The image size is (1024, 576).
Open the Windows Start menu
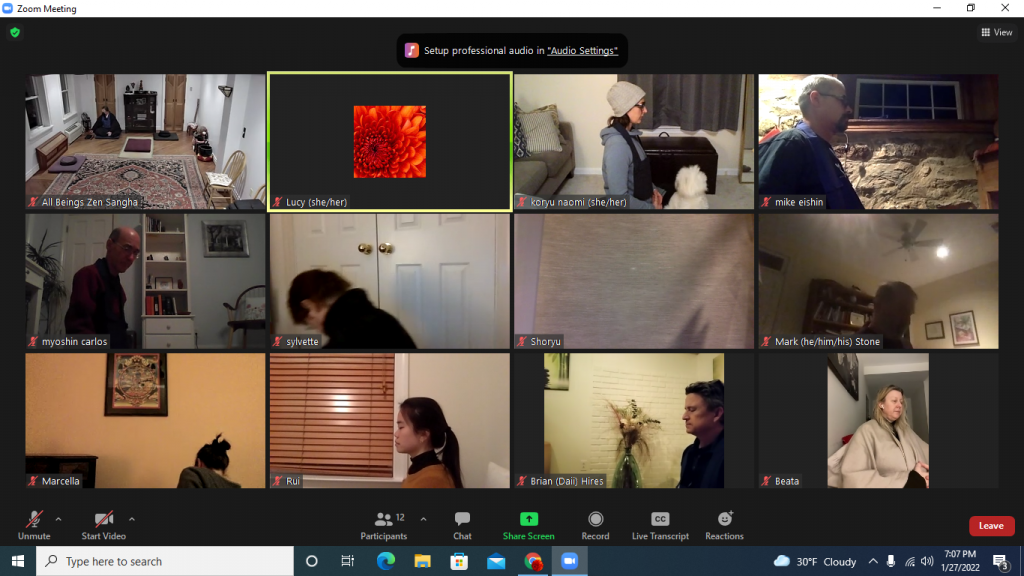[18, 561]
